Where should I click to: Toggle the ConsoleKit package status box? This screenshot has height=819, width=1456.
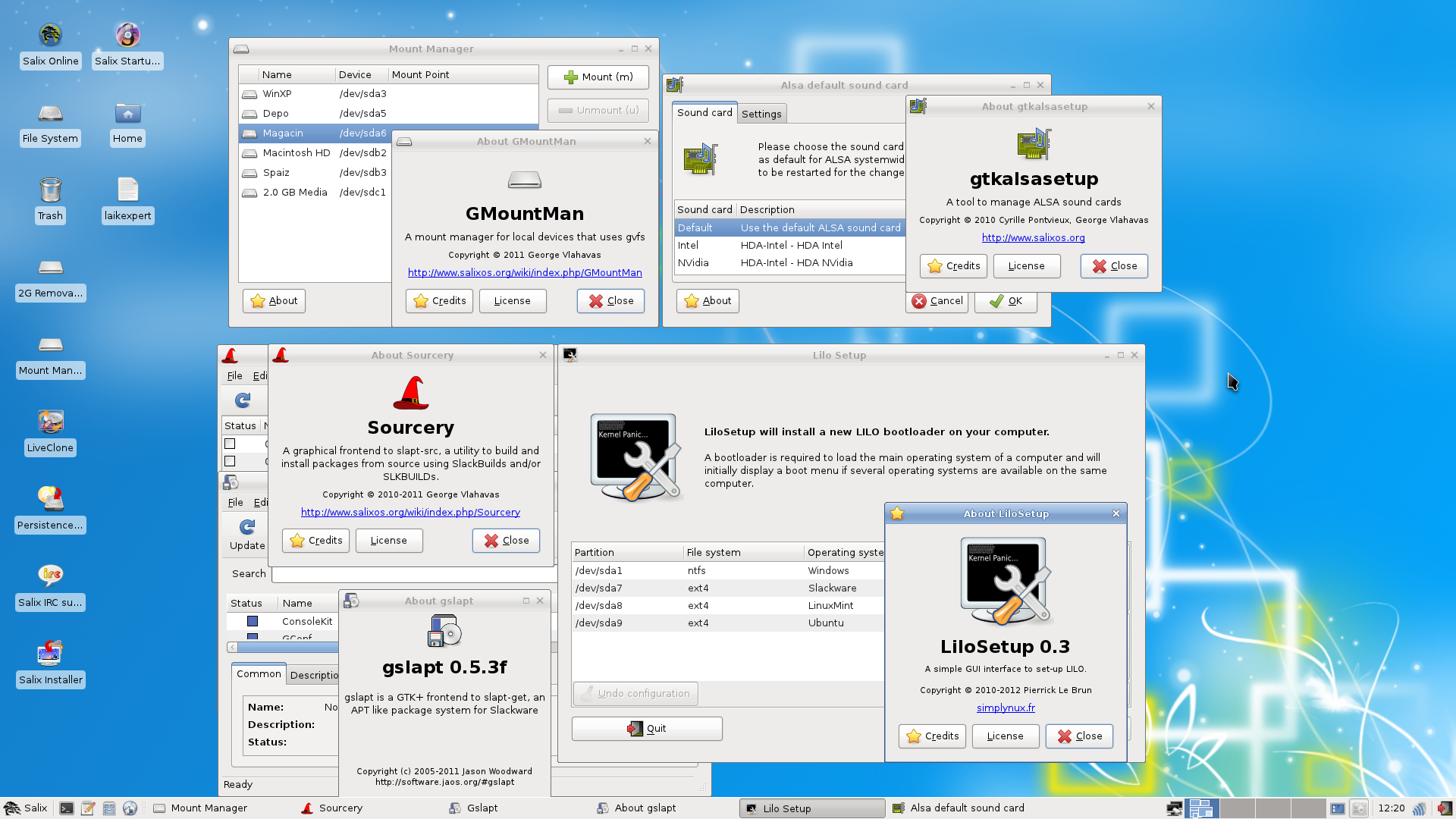point(253,621)
